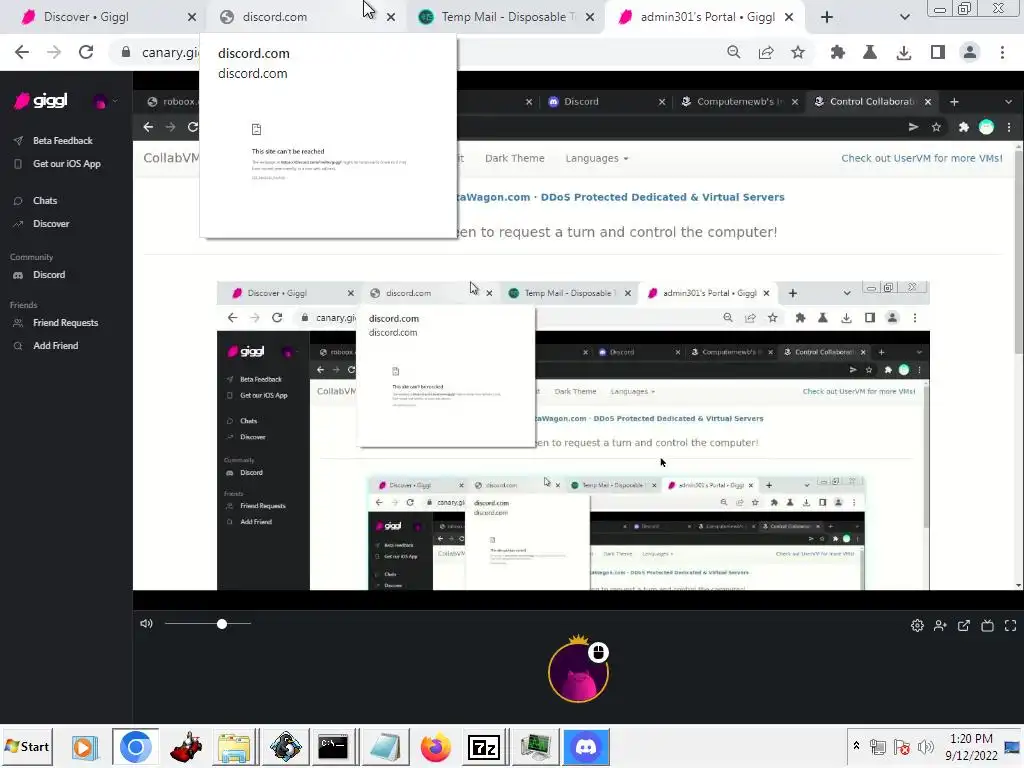The image size is (1024, 768).
Task: Open the outer Chrome three-dot menu
Action: pyautogui.click(x=1002, y=52)
